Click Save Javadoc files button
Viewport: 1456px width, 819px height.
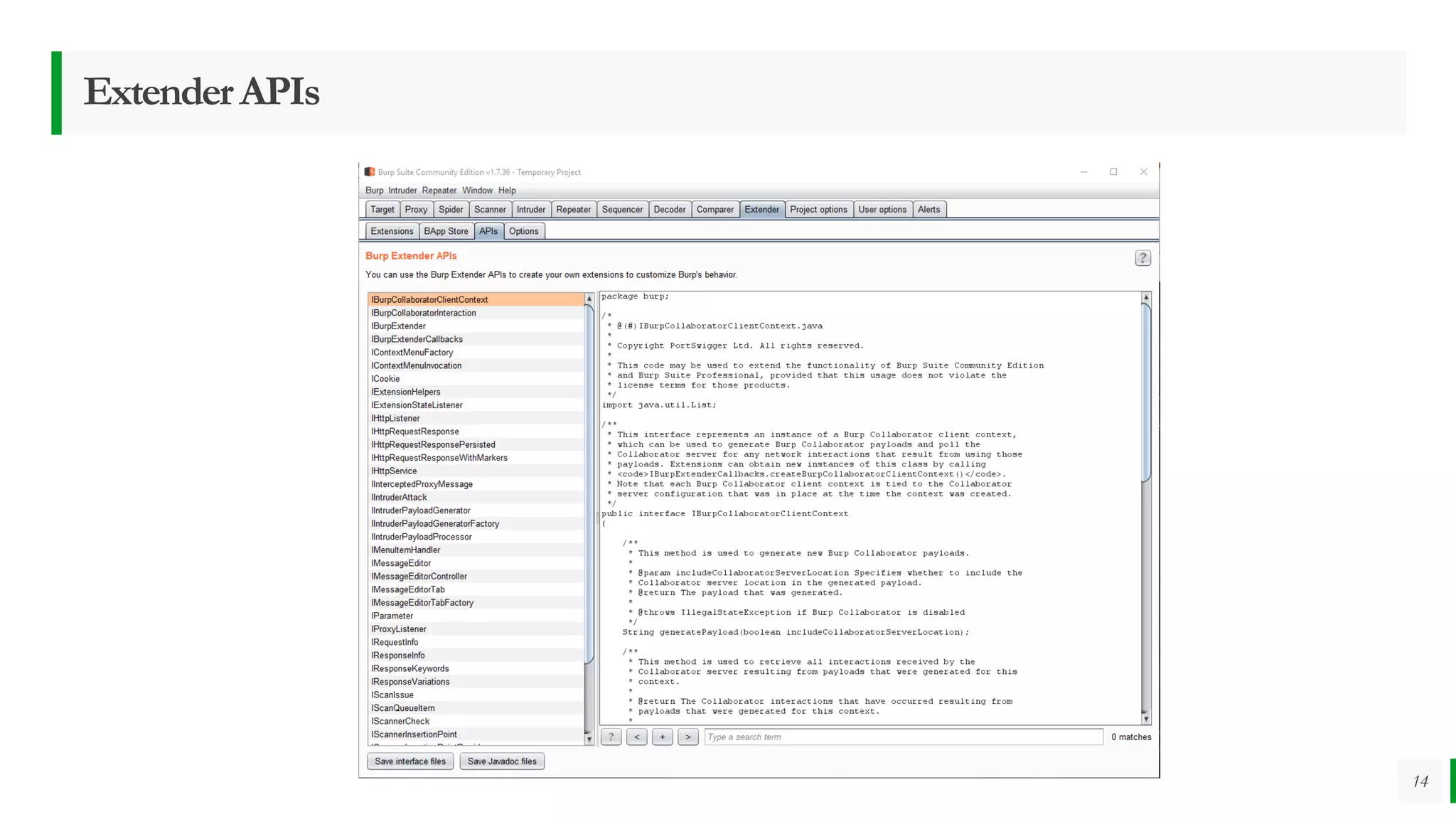point(502,761)
